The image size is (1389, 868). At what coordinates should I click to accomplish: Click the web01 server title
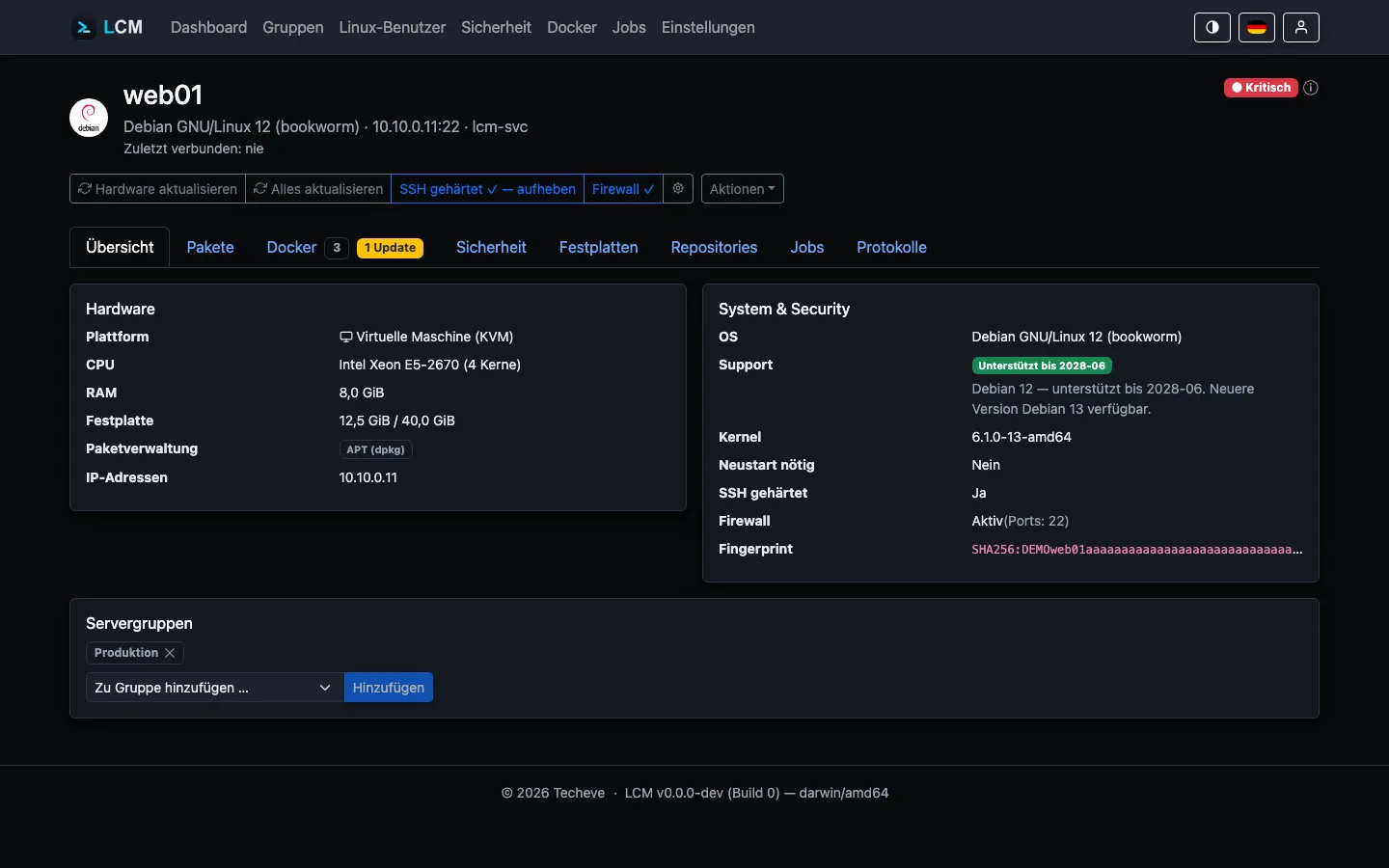point(163,95)
